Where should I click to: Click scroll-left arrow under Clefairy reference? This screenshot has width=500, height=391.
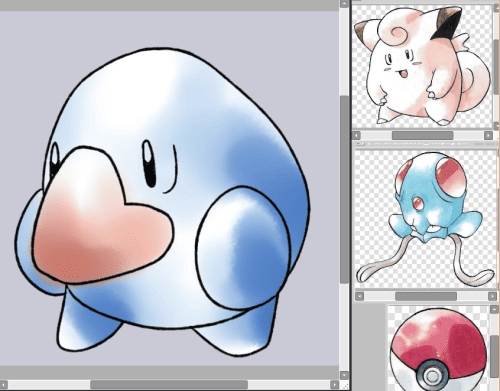[356, 135]
